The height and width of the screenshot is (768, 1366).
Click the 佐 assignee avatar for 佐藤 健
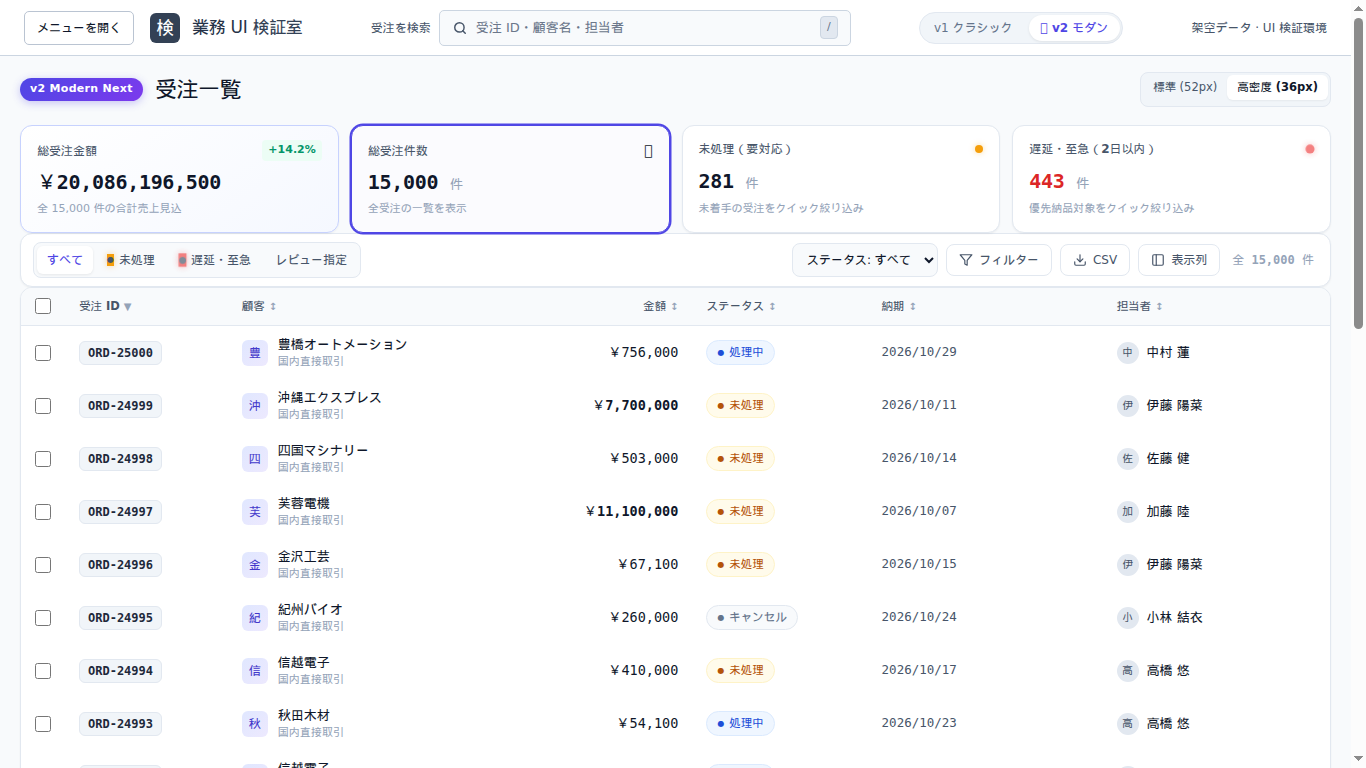click(1128, 459)
